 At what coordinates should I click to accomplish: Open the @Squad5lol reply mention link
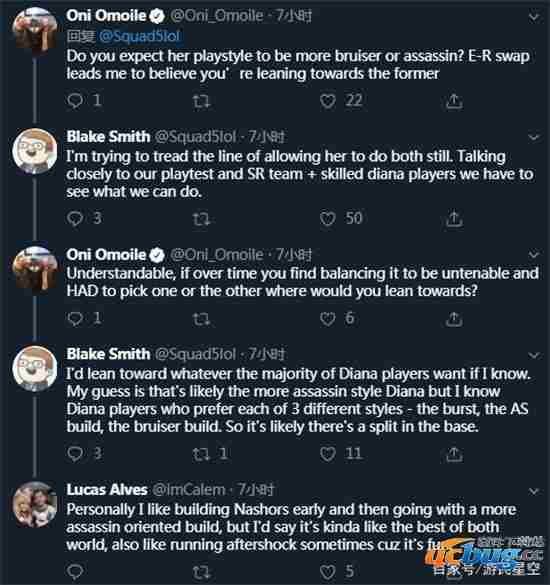click(x=140, y=36)
